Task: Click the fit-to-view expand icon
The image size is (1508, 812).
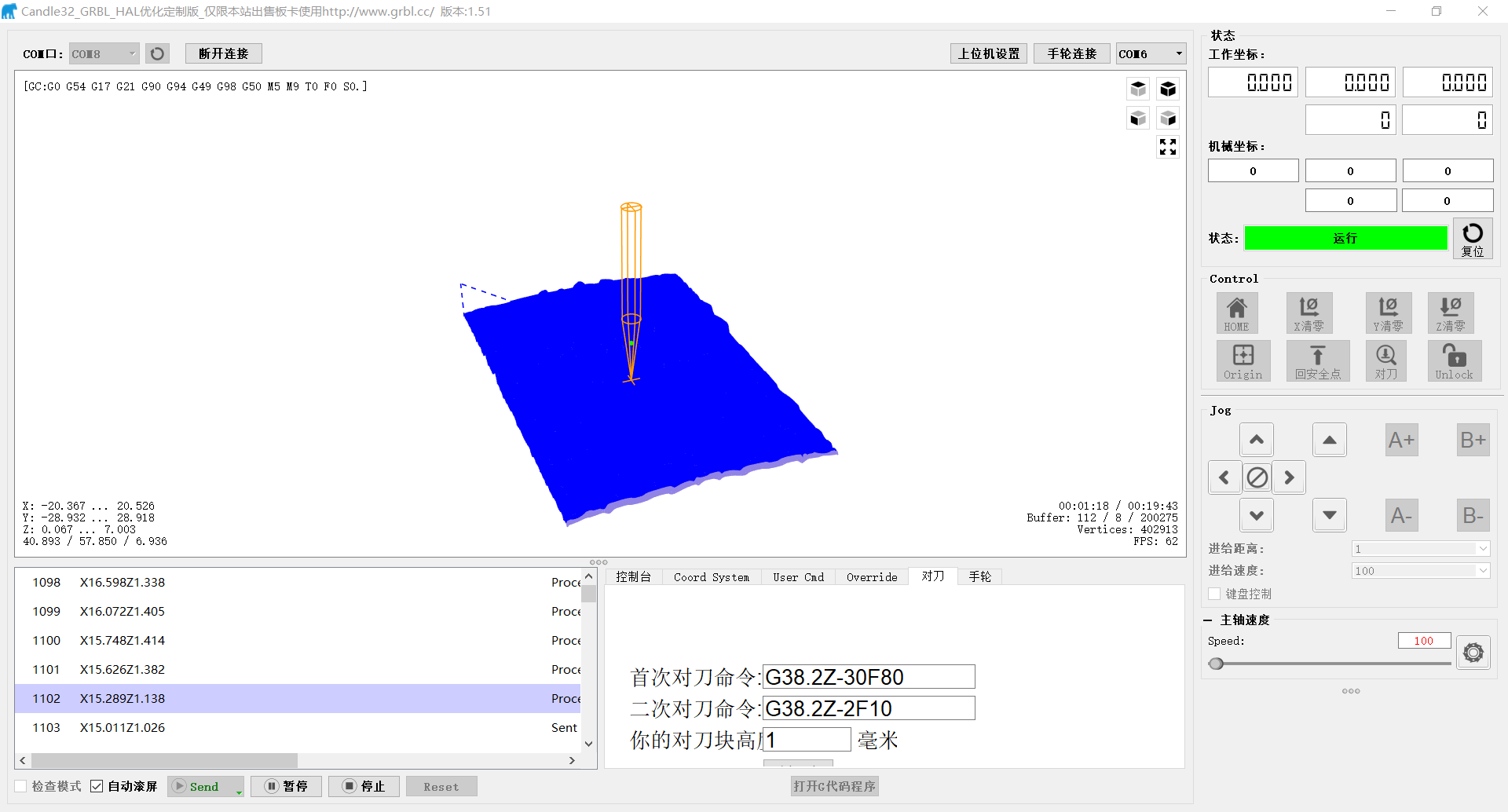Action: [1168, 147]
